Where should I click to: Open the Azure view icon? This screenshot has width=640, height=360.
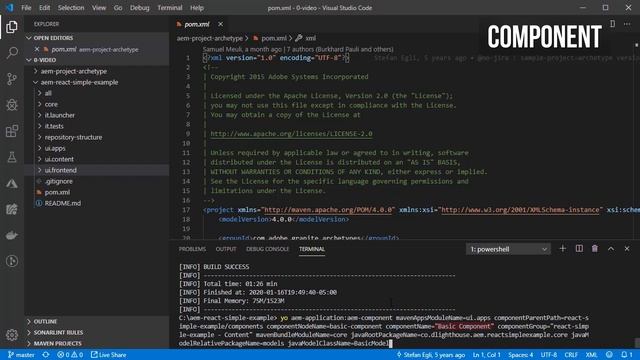pyautogui.click(x=12, y=183)
